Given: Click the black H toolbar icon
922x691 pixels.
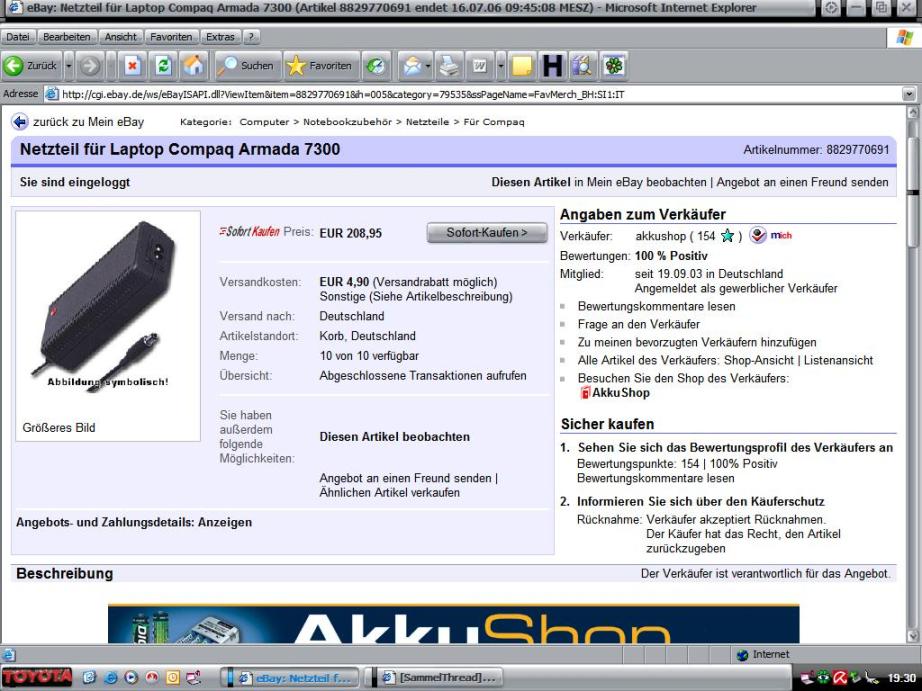Looking at the screenshot, I should [552, 66].
